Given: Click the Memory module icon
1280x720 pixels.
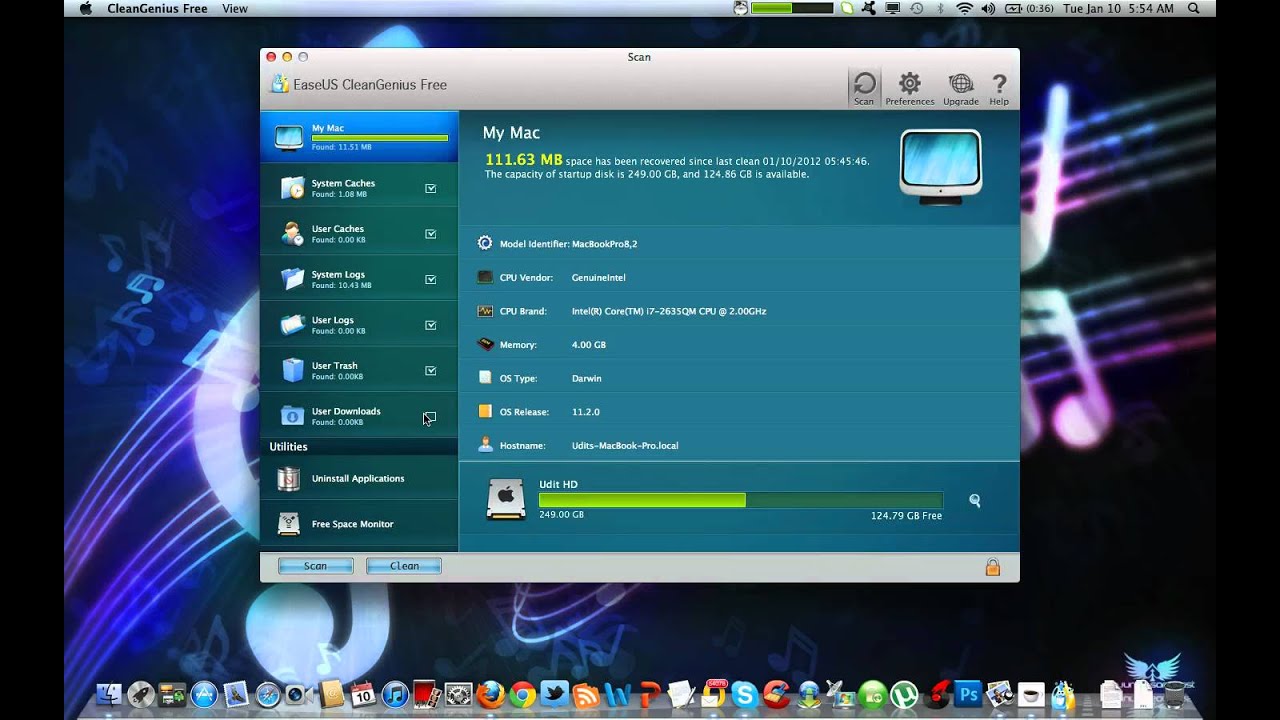Looking at the screenshot, I should point(485,344).
